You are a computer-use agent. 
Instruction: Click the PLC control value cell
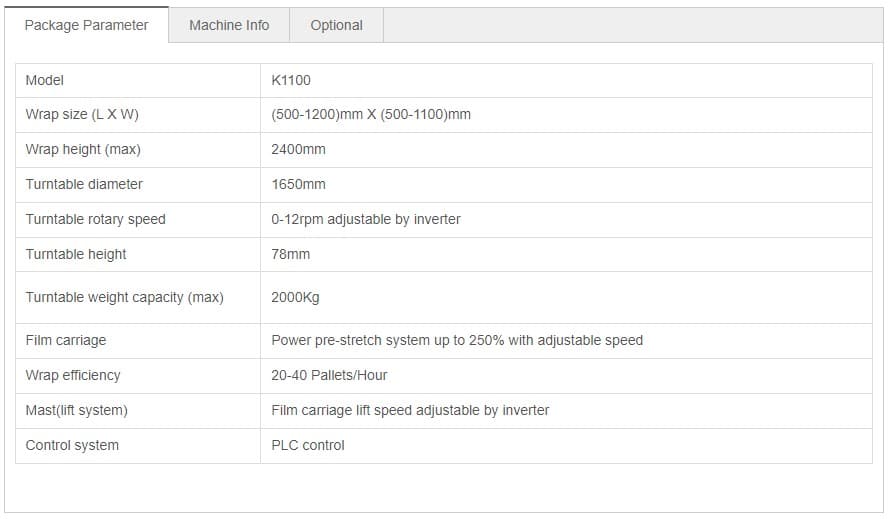(566, 446)
